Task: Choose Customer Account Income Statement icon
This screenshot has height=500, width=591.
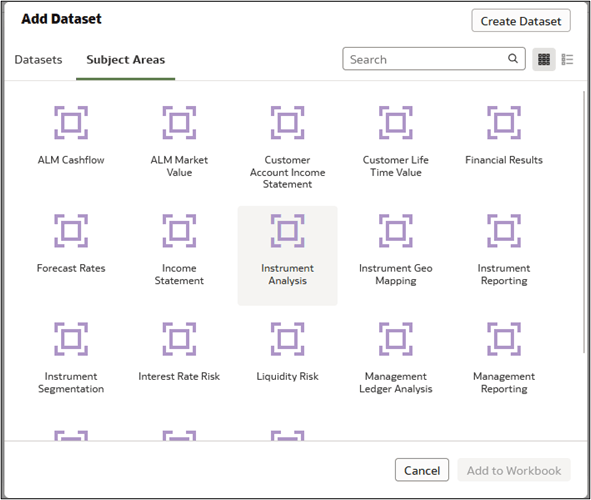Action: point(287,122)
